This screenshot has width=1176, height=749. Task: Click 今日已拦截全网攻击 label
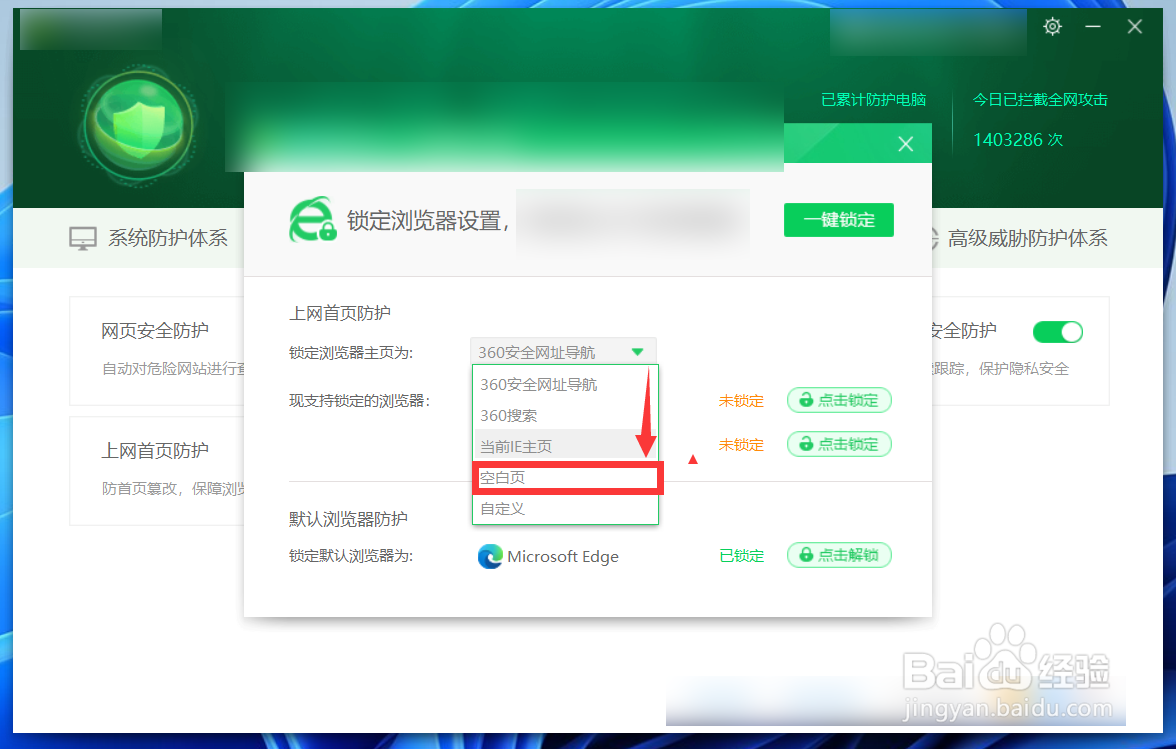click(1040, 100)
